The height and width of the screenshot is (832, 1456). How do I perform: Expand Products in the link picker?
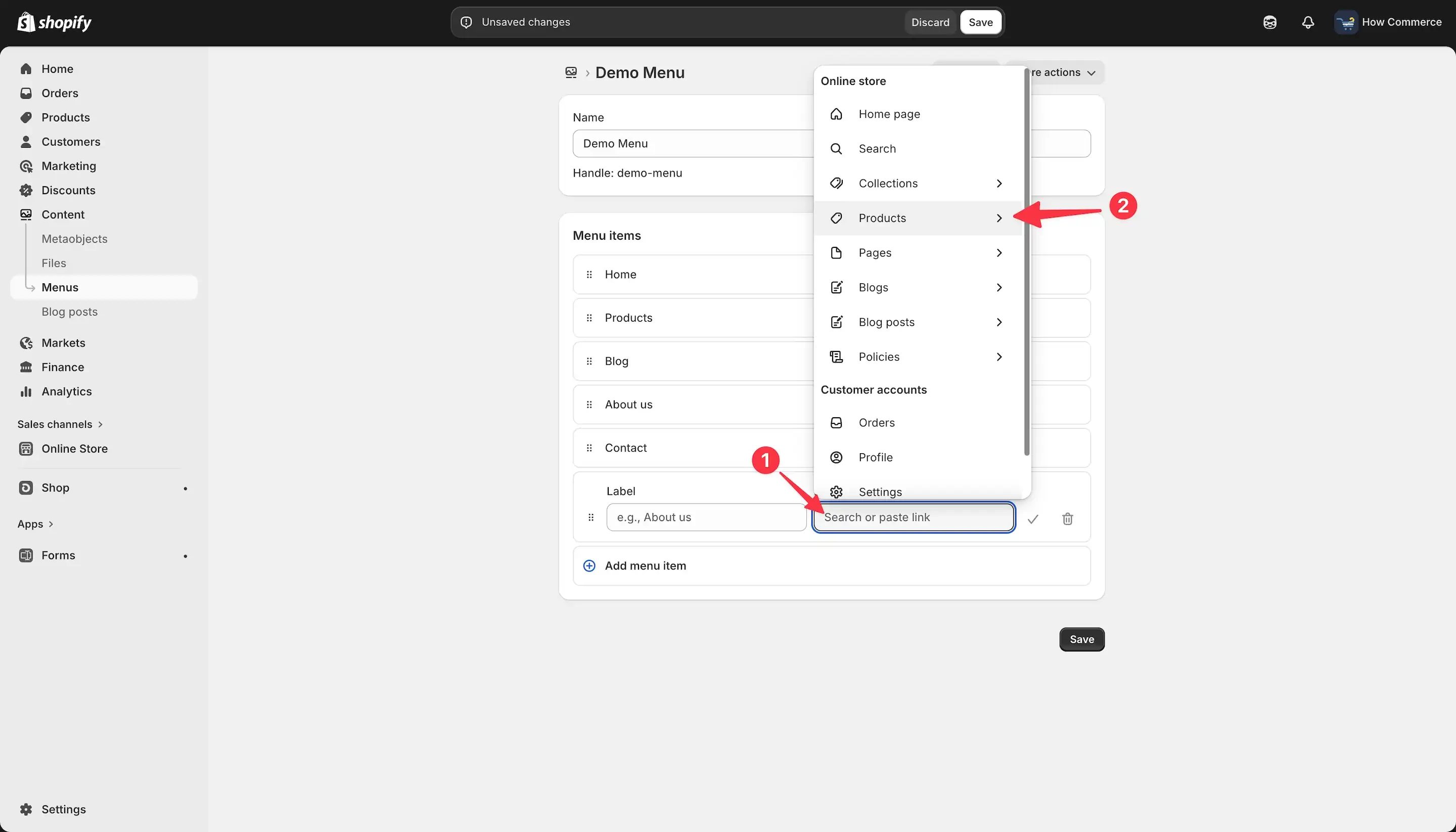[x=918, y=217]
